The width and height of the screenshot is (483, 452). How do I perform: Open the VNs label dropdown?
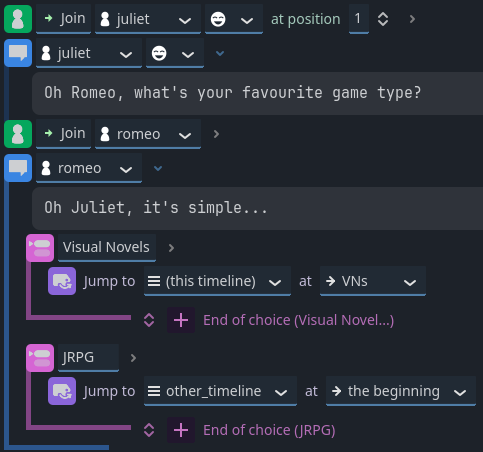click(373, 281)
